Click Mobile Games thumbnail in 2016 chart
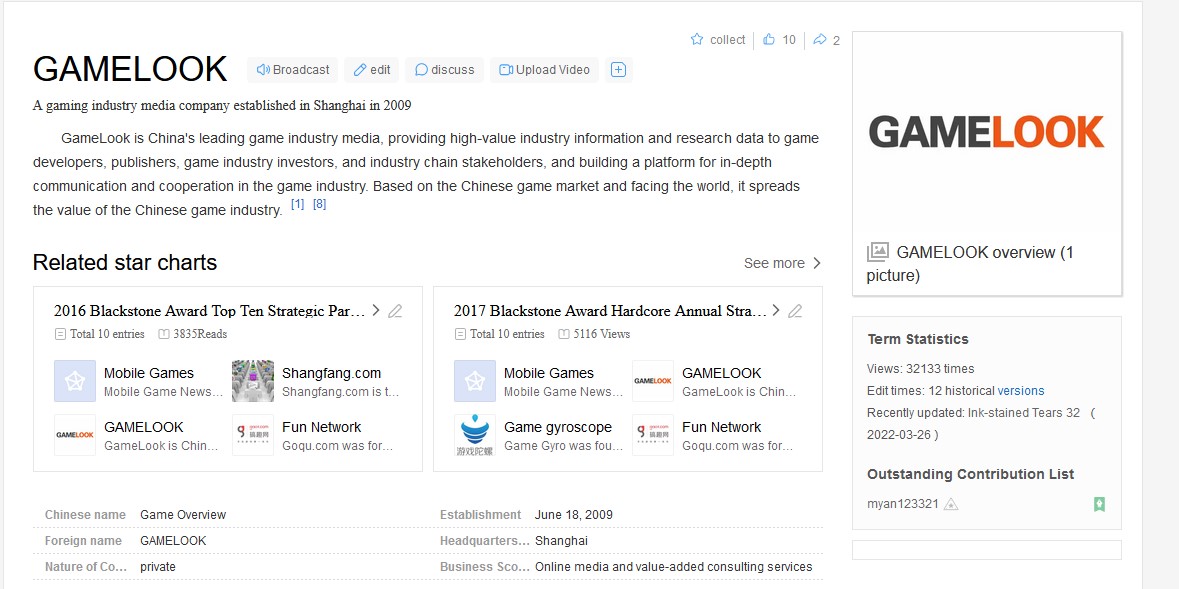Screen dimensions: 1179x589 (x=75, y=381)
